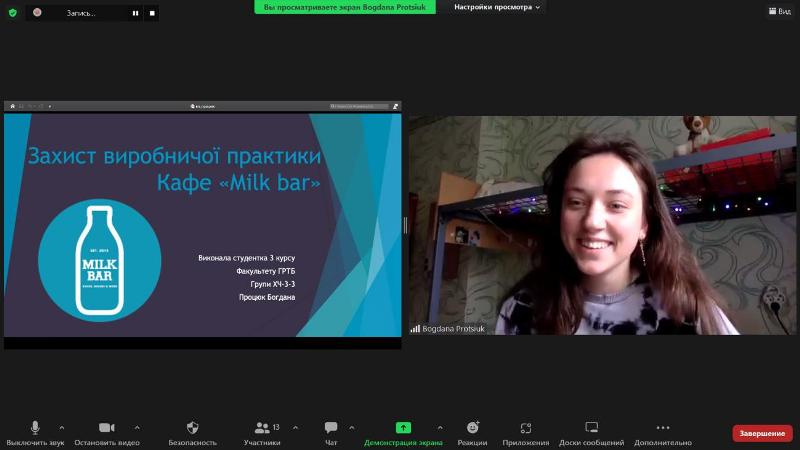Click 'Факультету ГРТБ' text on slide
This screenshot has height=450, width=800.
(x=265, y=271)
